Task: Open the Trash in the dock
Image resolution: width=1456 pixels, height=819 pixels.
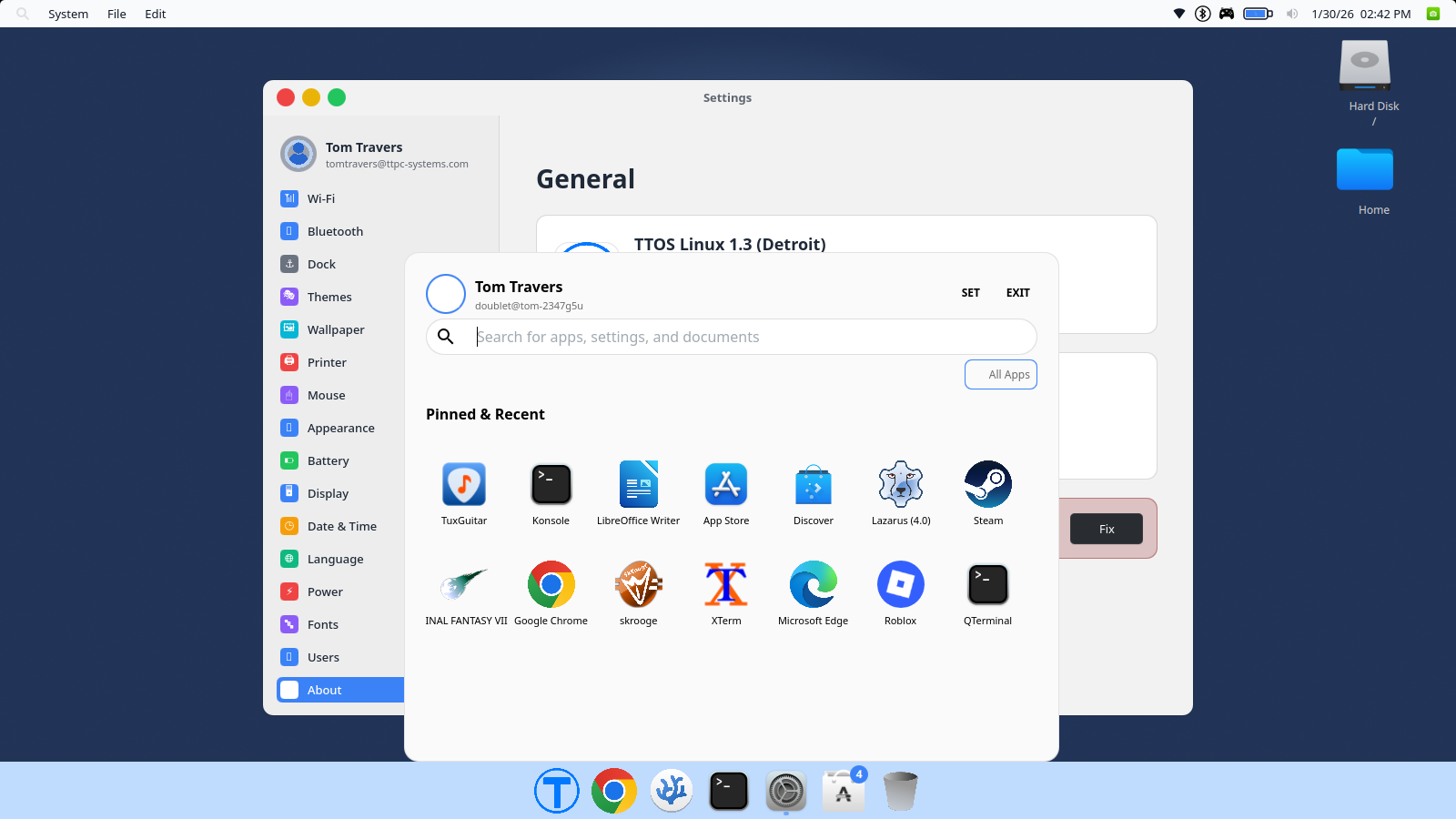Action: (901, 791)
